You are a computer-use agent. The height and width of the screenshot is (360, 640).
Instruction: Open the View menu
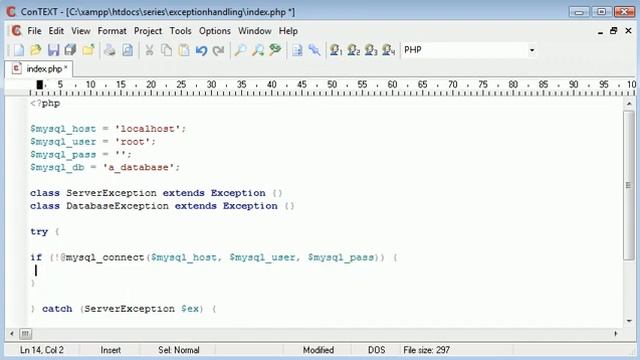click(x=81, y=31)
